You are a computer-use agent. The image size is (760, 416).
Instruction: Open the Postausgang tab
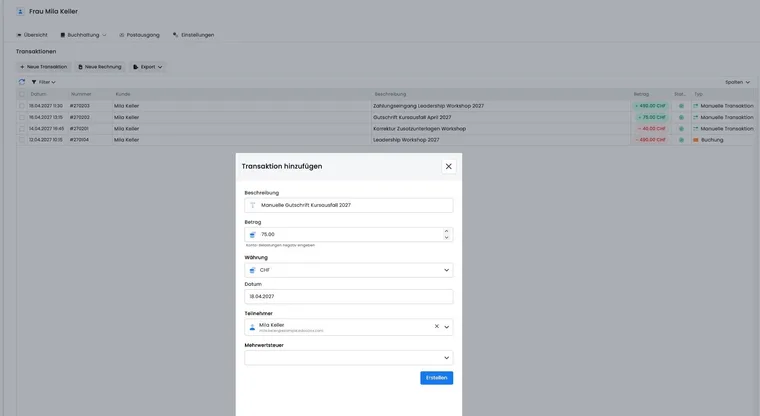(x=139, y=35)
